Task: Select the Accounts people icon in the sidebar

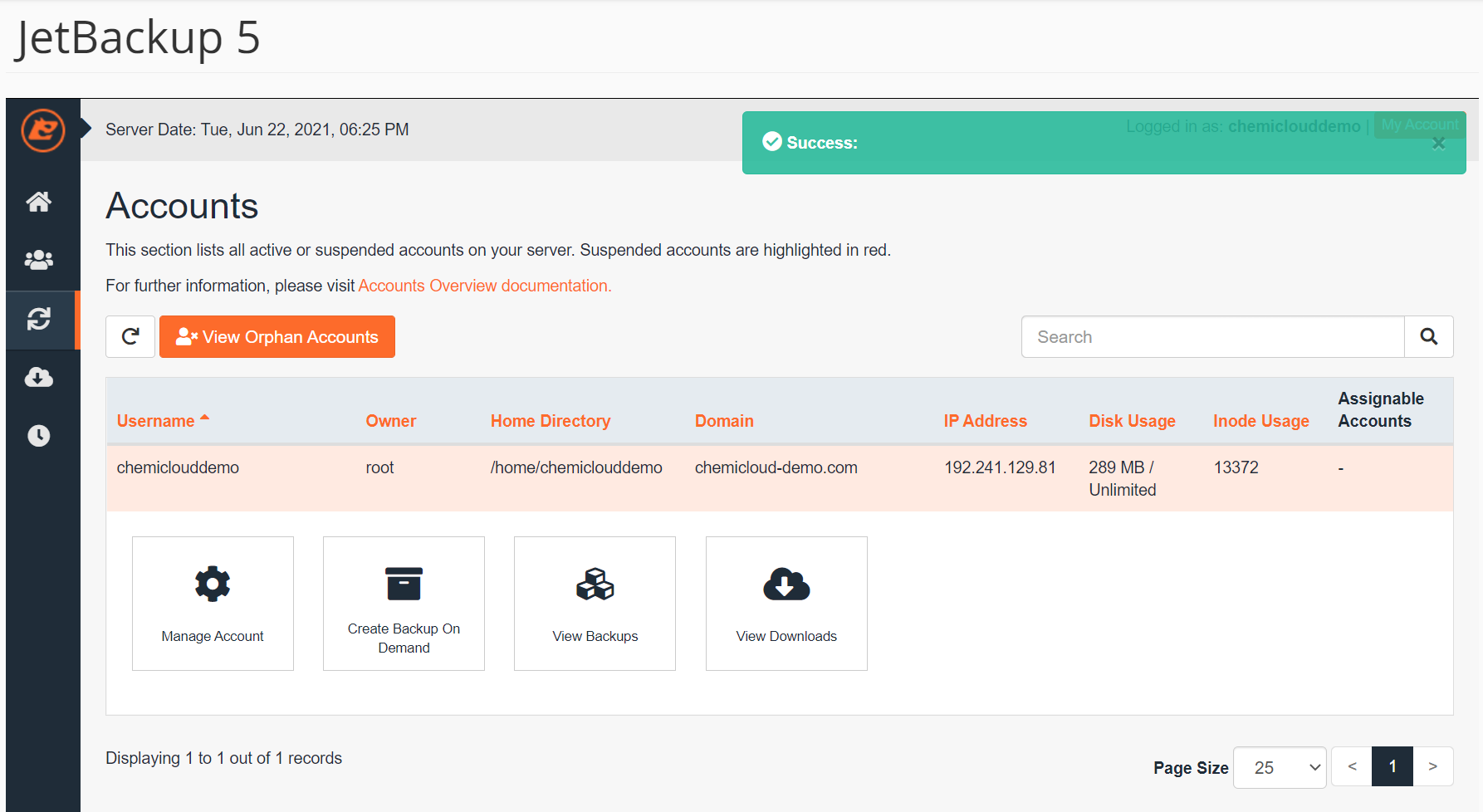Action: point(38,260)
